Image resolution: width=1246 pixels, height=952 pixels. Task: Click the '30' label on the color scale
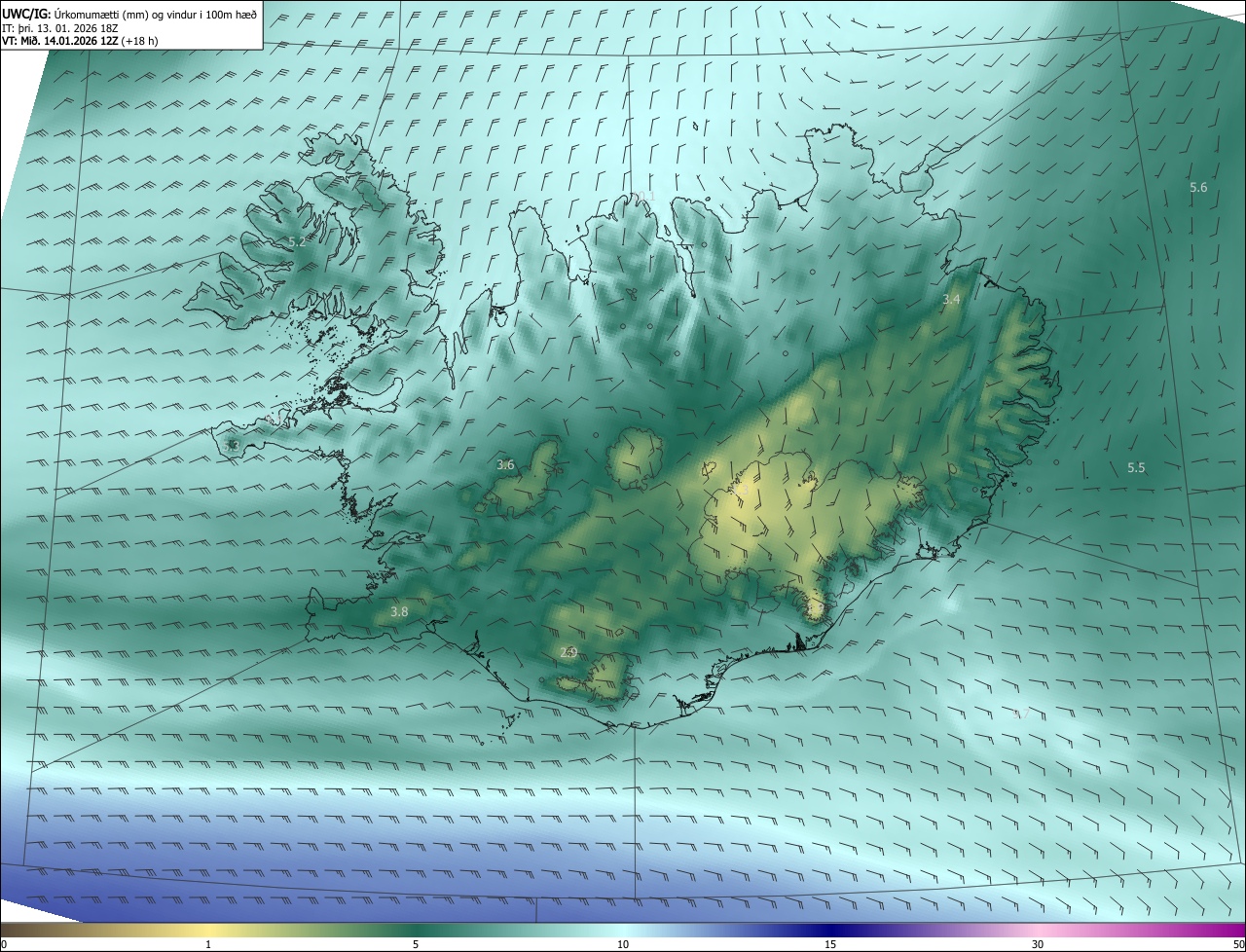[1038, 944]
